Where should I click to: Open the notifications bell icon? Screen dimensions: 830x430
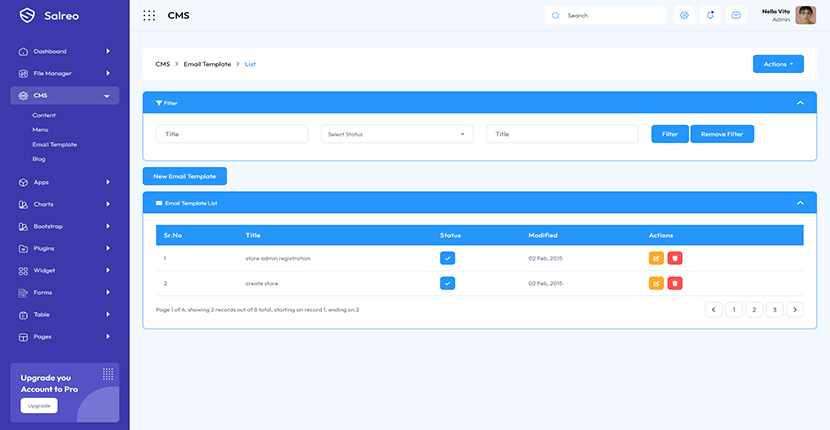pos(710,15)
